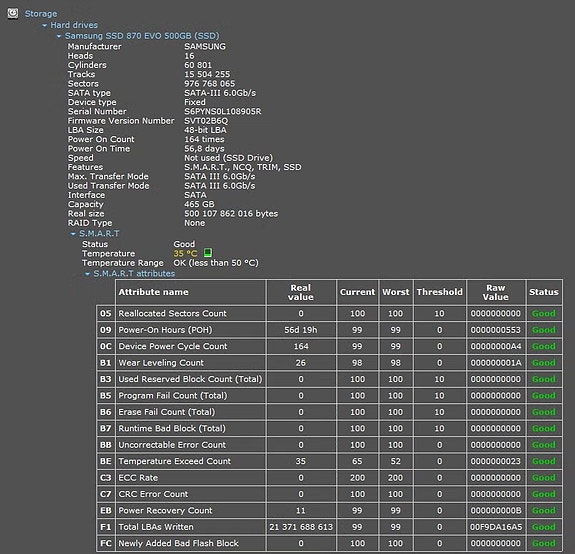Click the 56d 19h real value cell
The image size is (575, 554).
(x=301, y=330)
